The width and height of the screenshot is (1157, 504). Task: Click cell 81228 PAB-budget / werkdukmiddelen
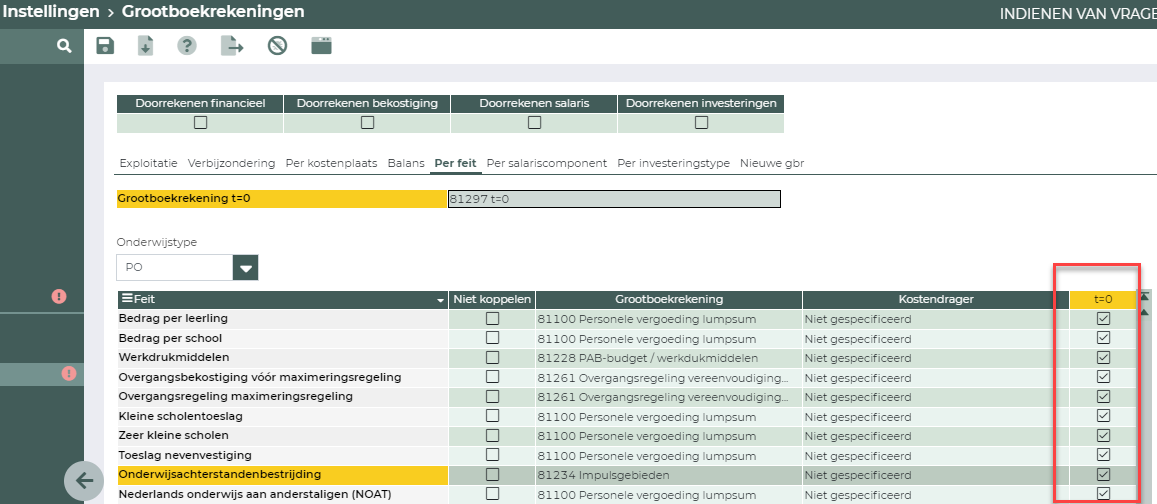coord(669,358)
